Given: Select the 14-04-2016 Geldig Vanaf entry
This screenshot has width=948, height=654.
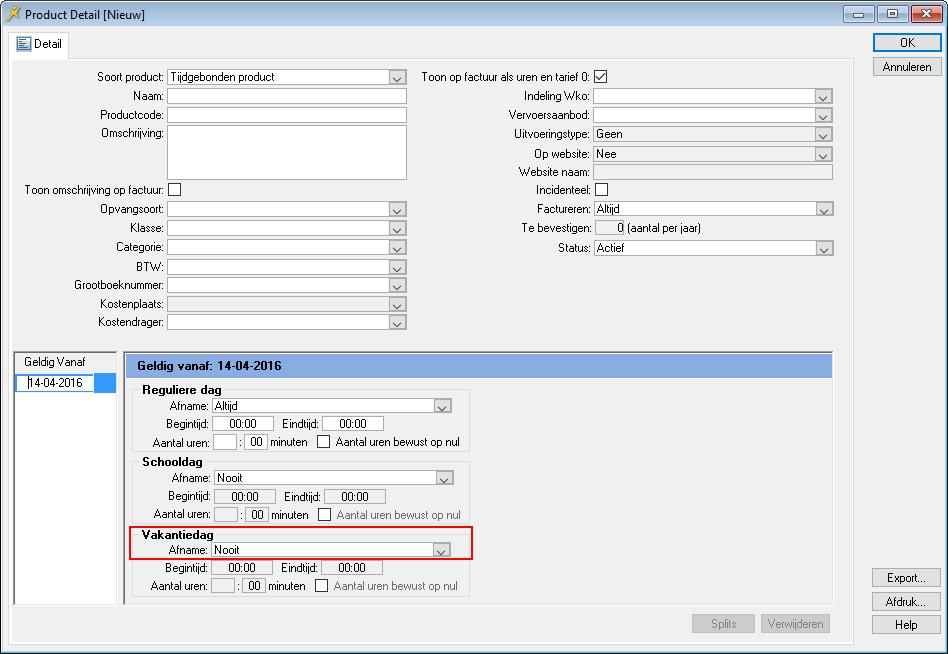Looking at the screenshot, I should click(x=55, y=383).
